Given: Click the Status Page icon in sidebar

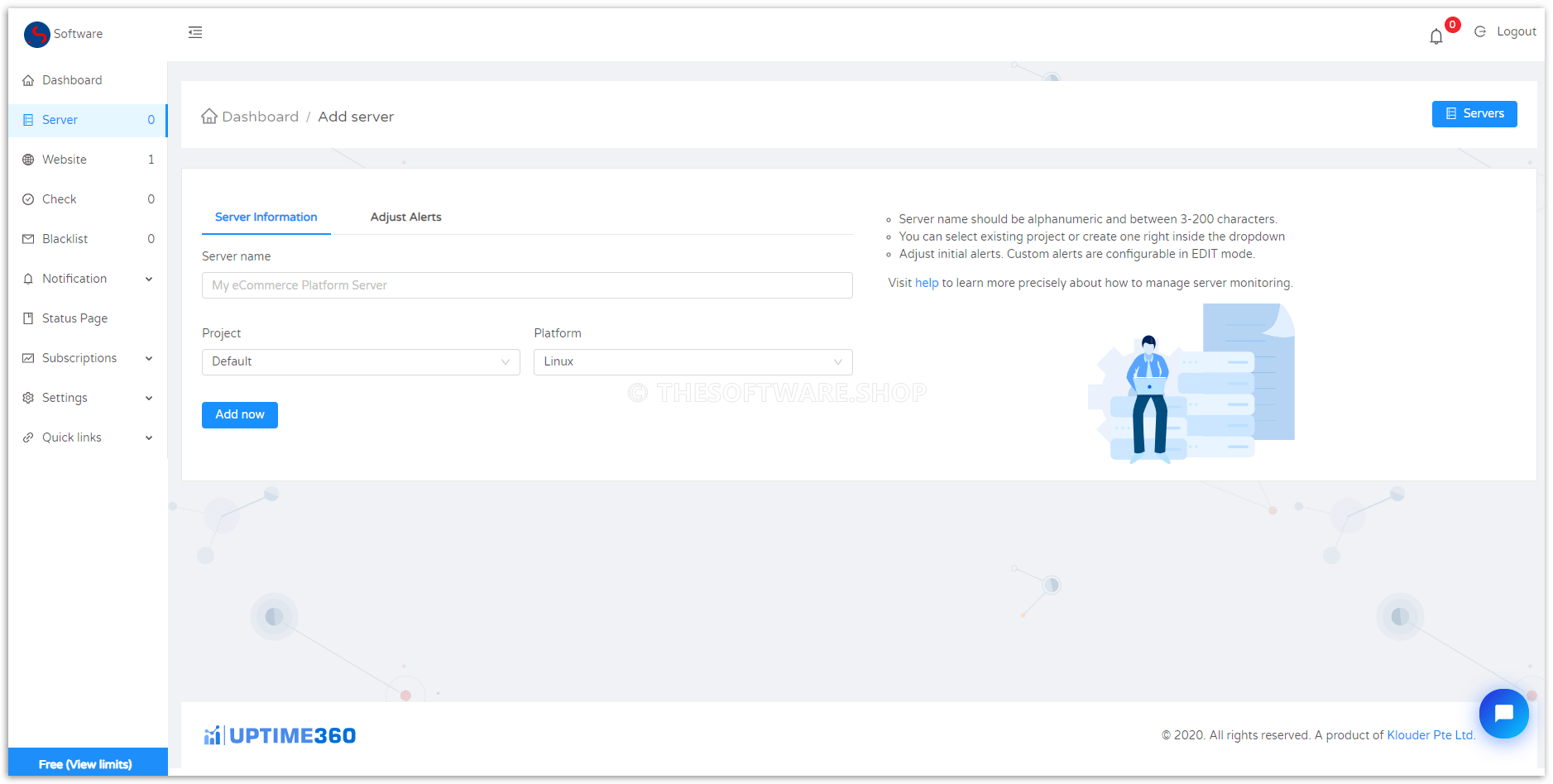Looking at the screenshot, I should click(x=29, y=318).
